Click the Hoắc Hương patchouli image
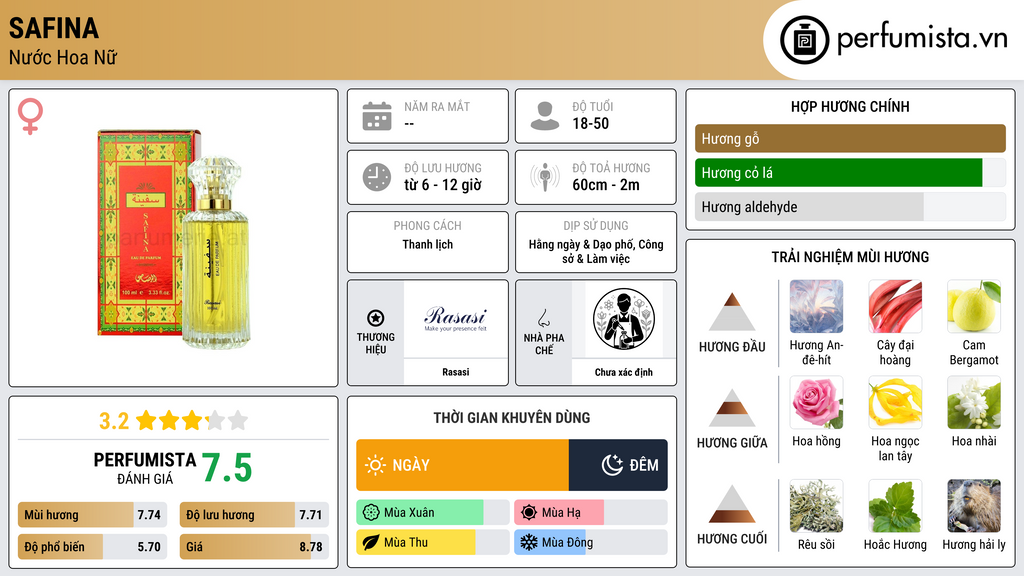1024x576 pixels. [895, 506]
